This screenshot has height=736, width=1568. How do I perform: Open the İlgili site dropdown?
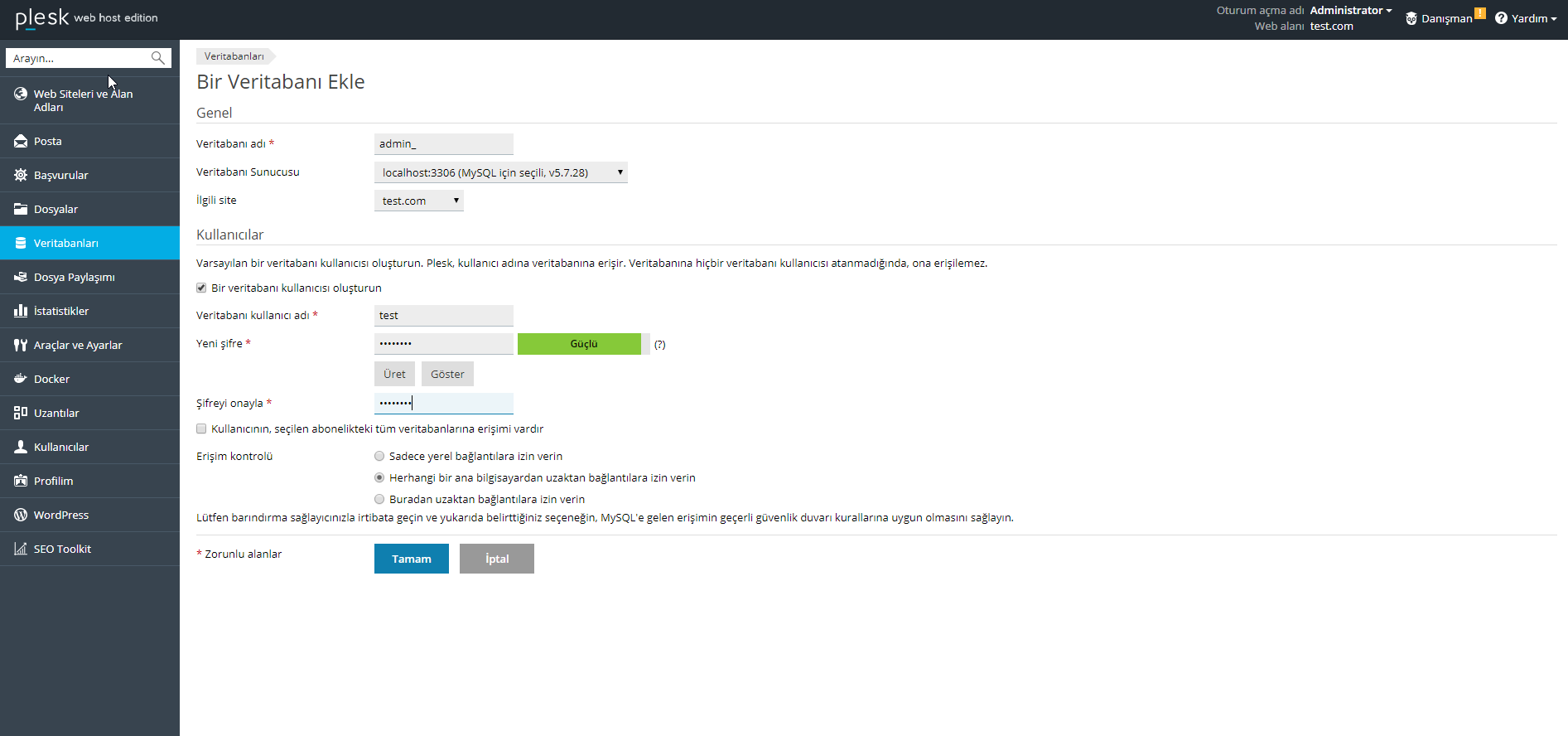419,201
